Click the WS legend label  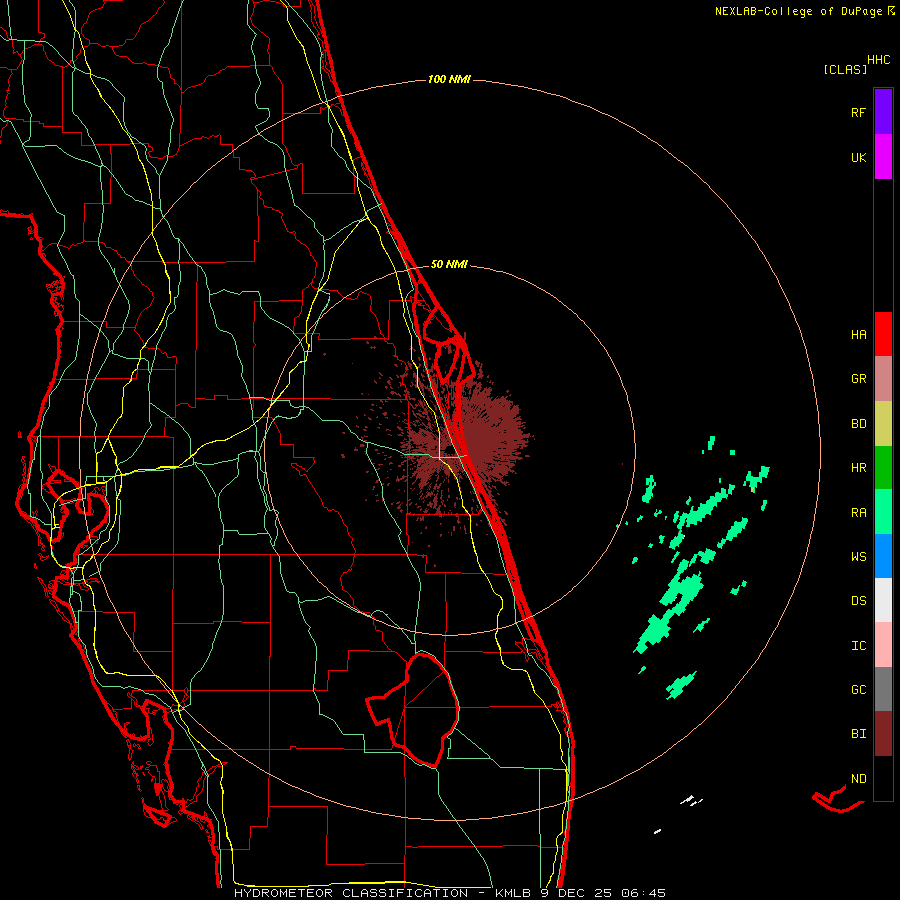click(858, 557)
